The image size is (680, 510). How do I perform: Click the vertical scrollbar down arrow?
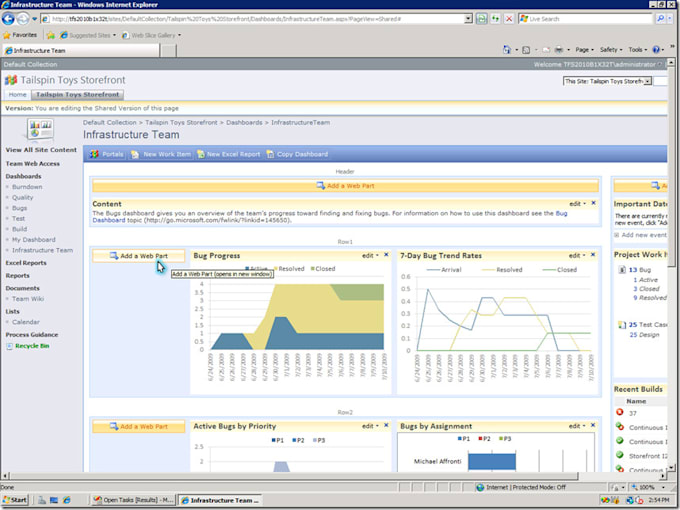[x=671, y=468]
